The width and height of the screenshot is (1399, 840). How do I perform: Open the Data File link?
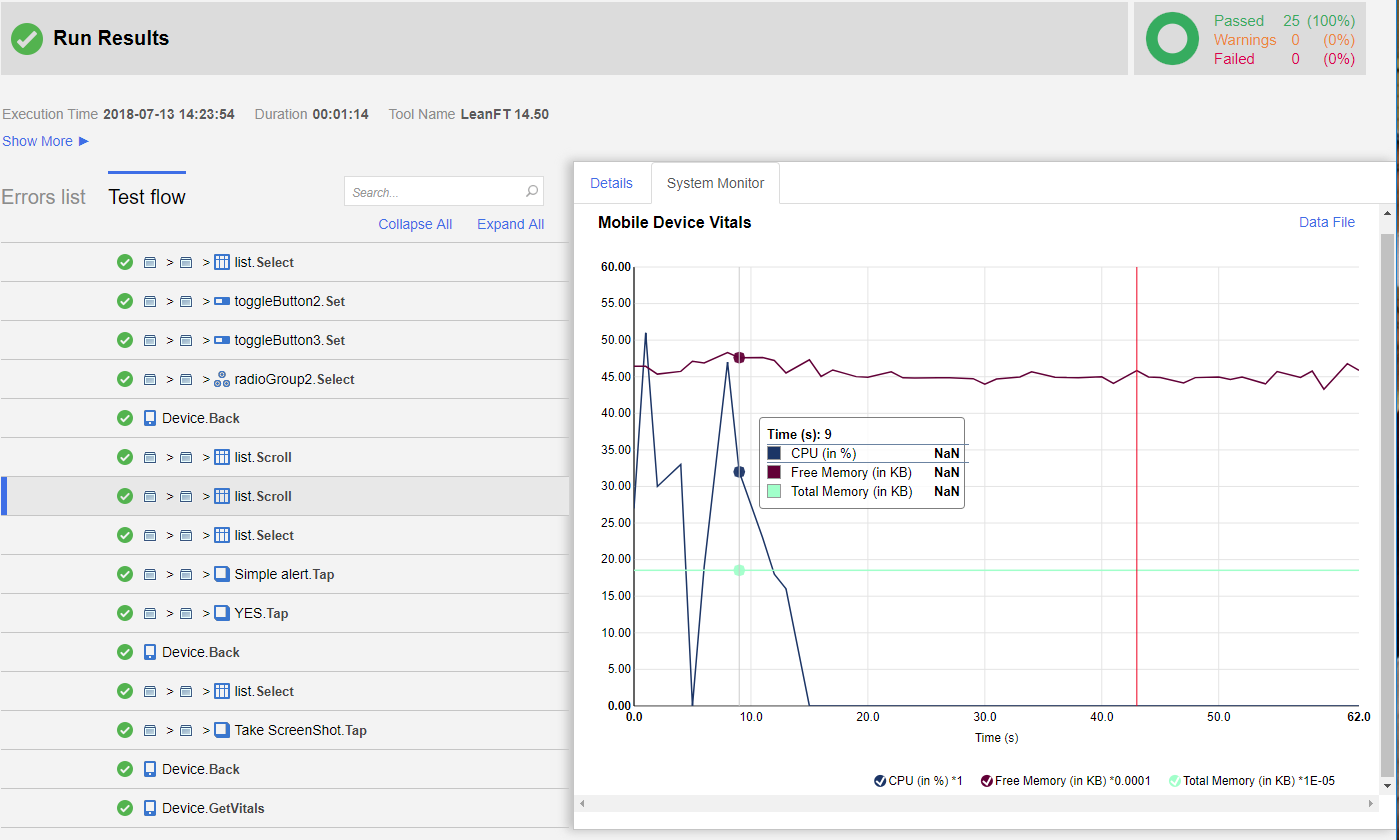coord(1326,222)
